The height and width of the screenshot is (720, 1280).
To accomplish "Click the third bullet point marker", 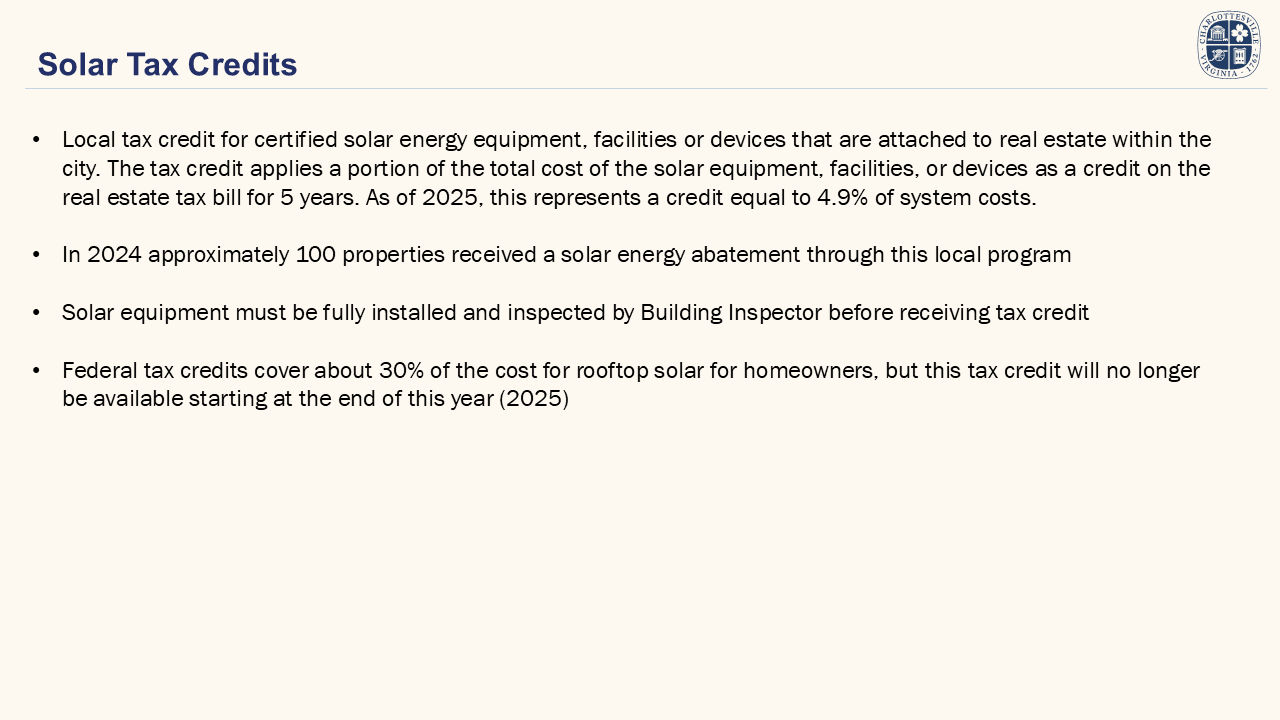I will (36, 313).
